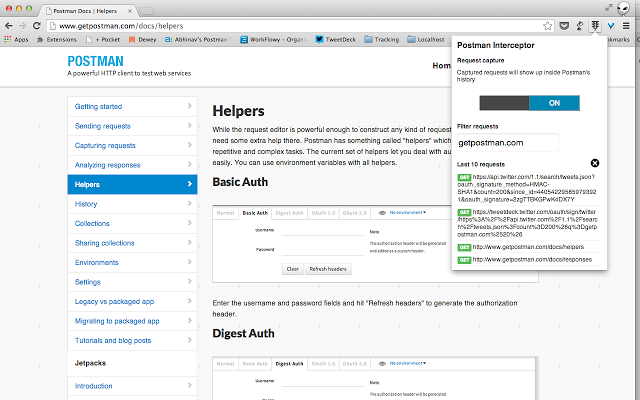Click chevron next to Sending requests
The width and height of the screenshot is (640, 400).
coord(189,125)
